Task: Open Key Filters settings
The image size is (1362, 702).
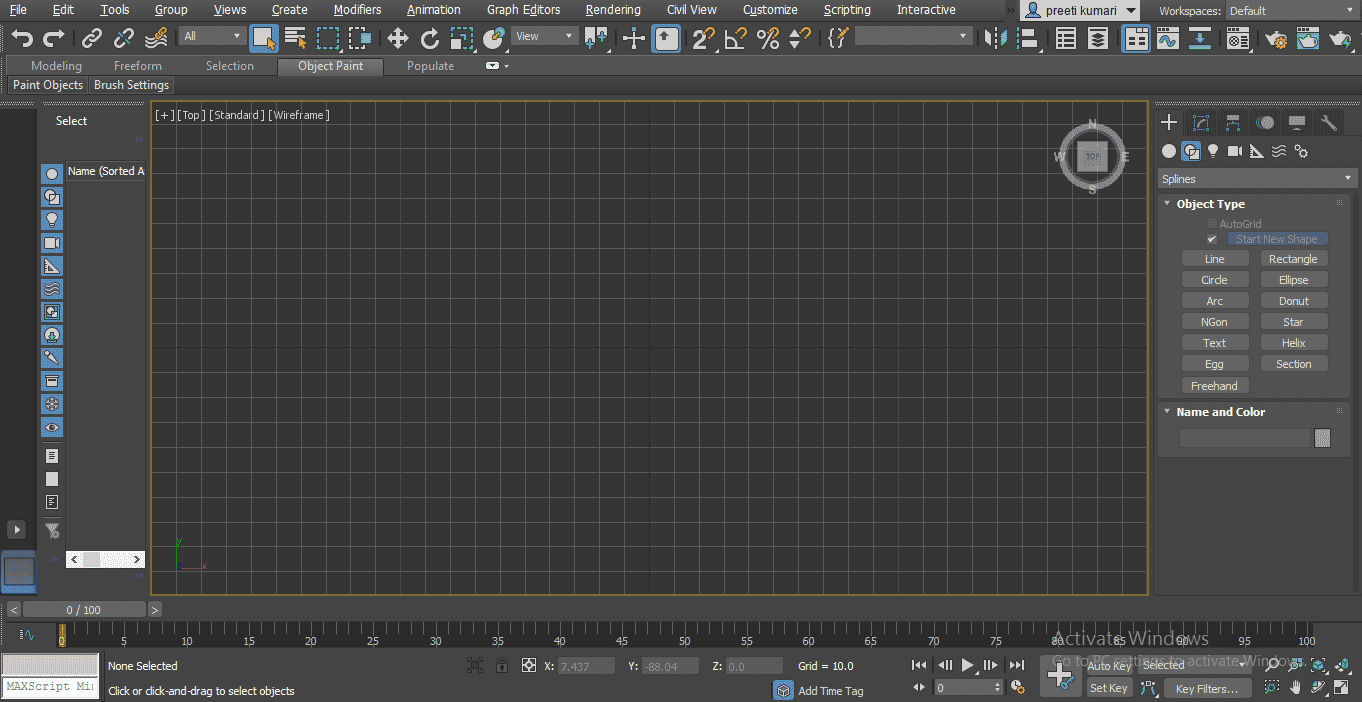Action: tap(1207, 688)
